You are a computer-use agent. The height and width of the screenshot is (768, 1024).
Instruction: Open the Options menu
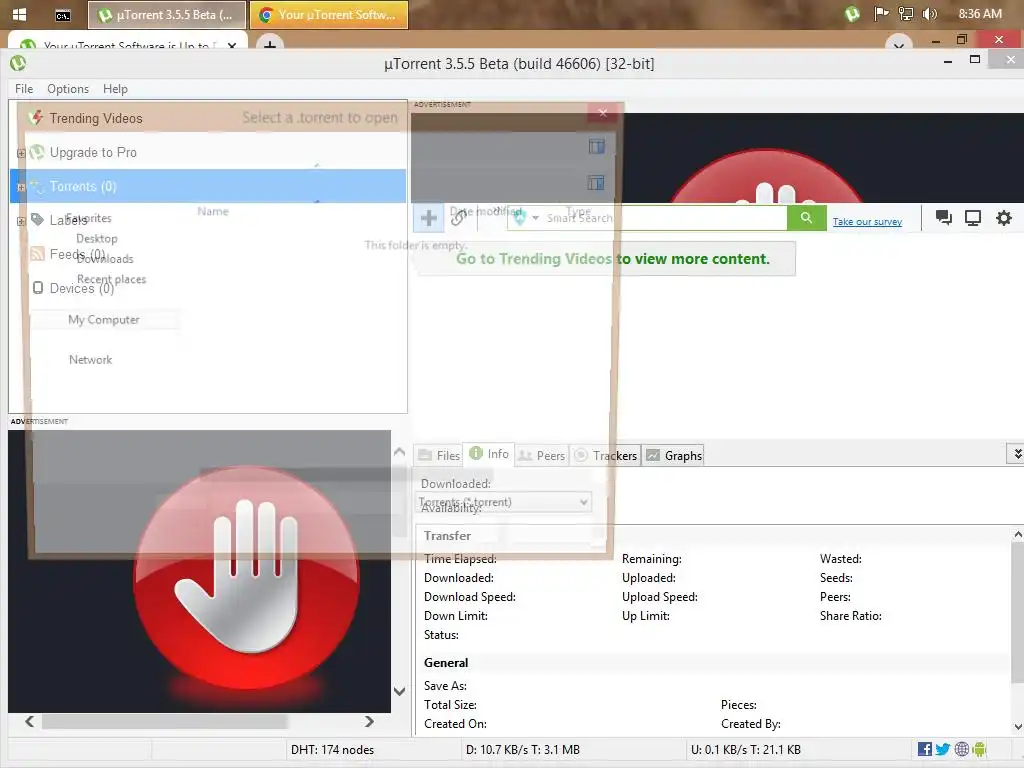[68, 89]
